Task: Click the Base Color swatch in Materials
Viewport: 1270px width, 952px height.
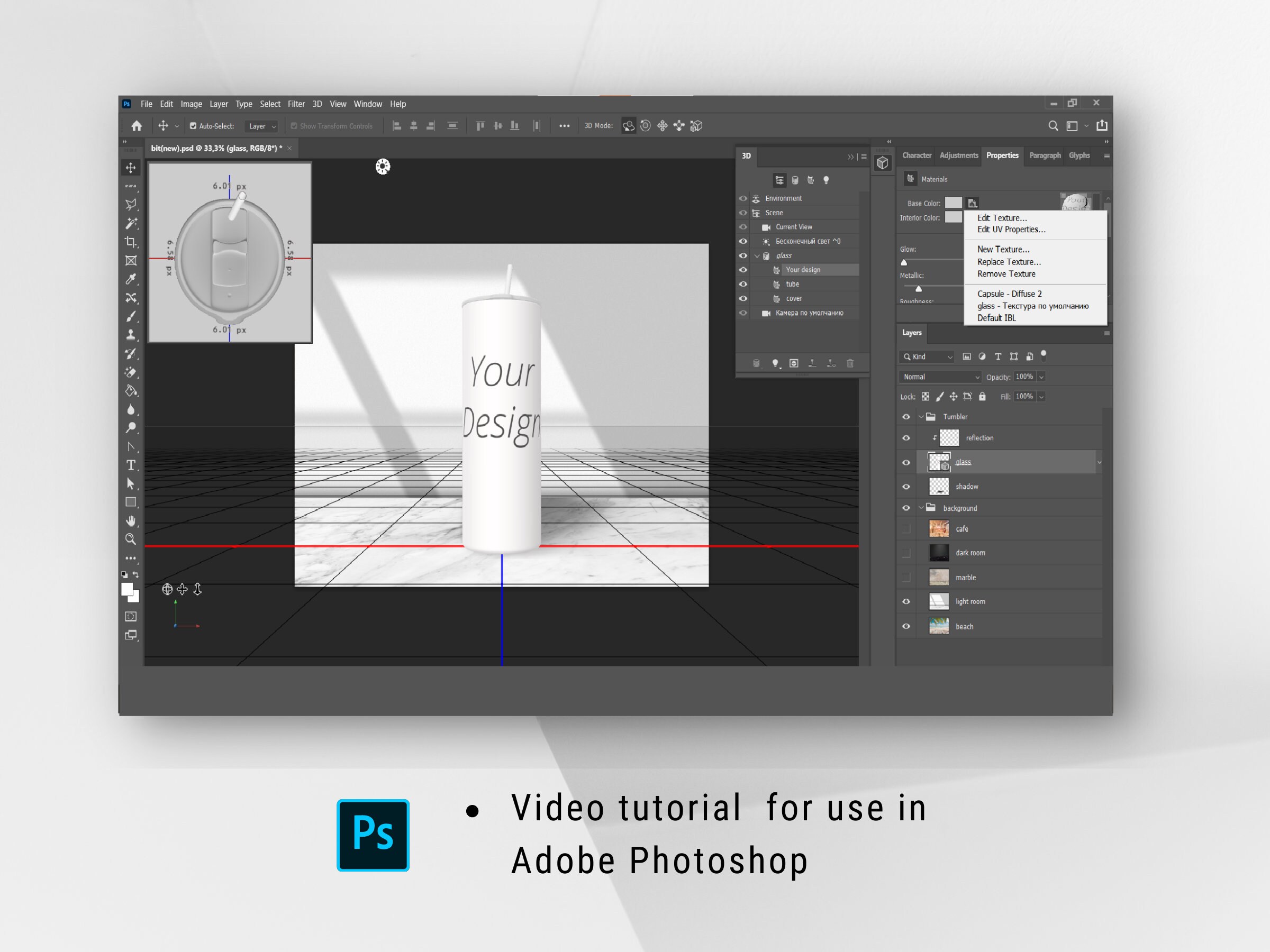Action: [954, 203]
